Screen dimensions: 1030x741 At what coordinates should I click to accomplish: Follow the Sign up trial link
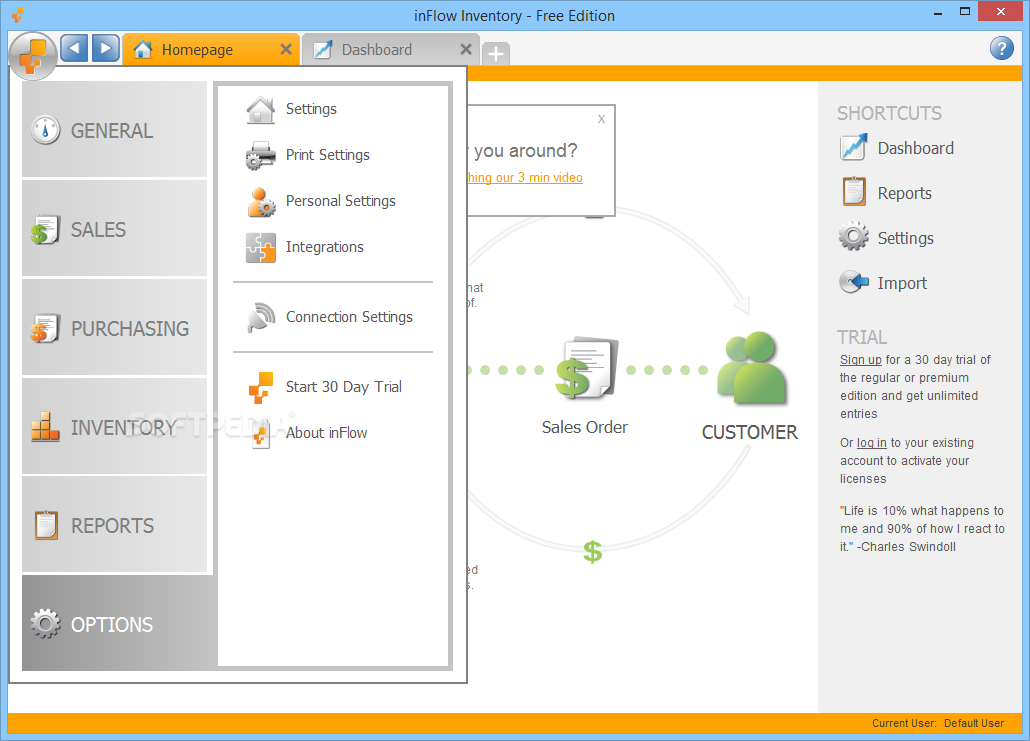(x=861, y=360)
